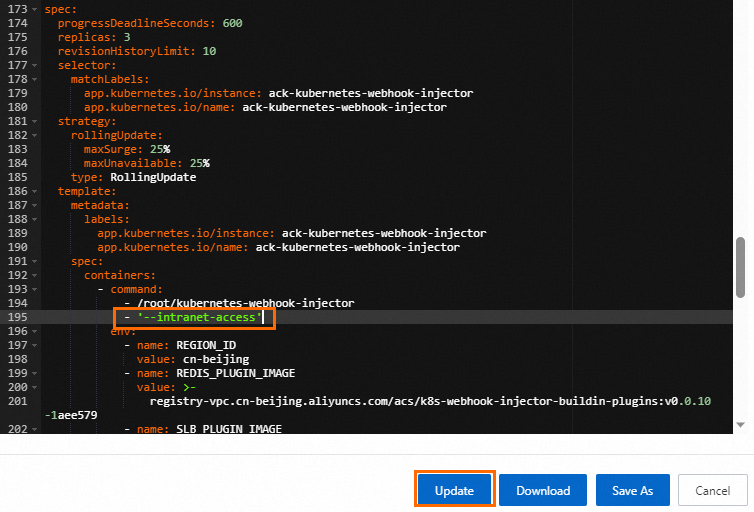Click line number 195 in the gutter
Screen dimensions: 754x512
coord(18,317)
